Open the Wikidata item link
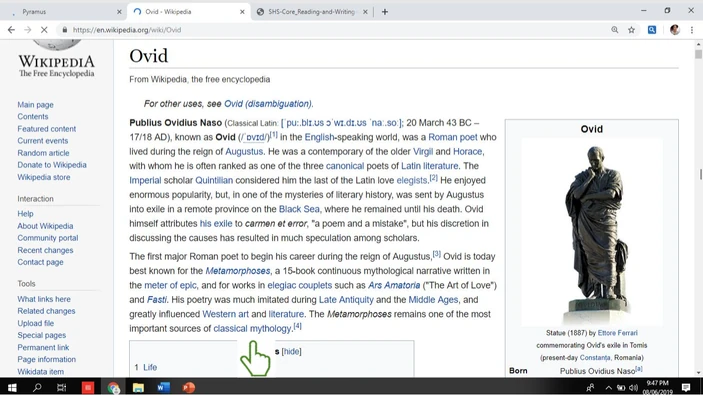Screen dimensions: 703x395 (40, 371)
